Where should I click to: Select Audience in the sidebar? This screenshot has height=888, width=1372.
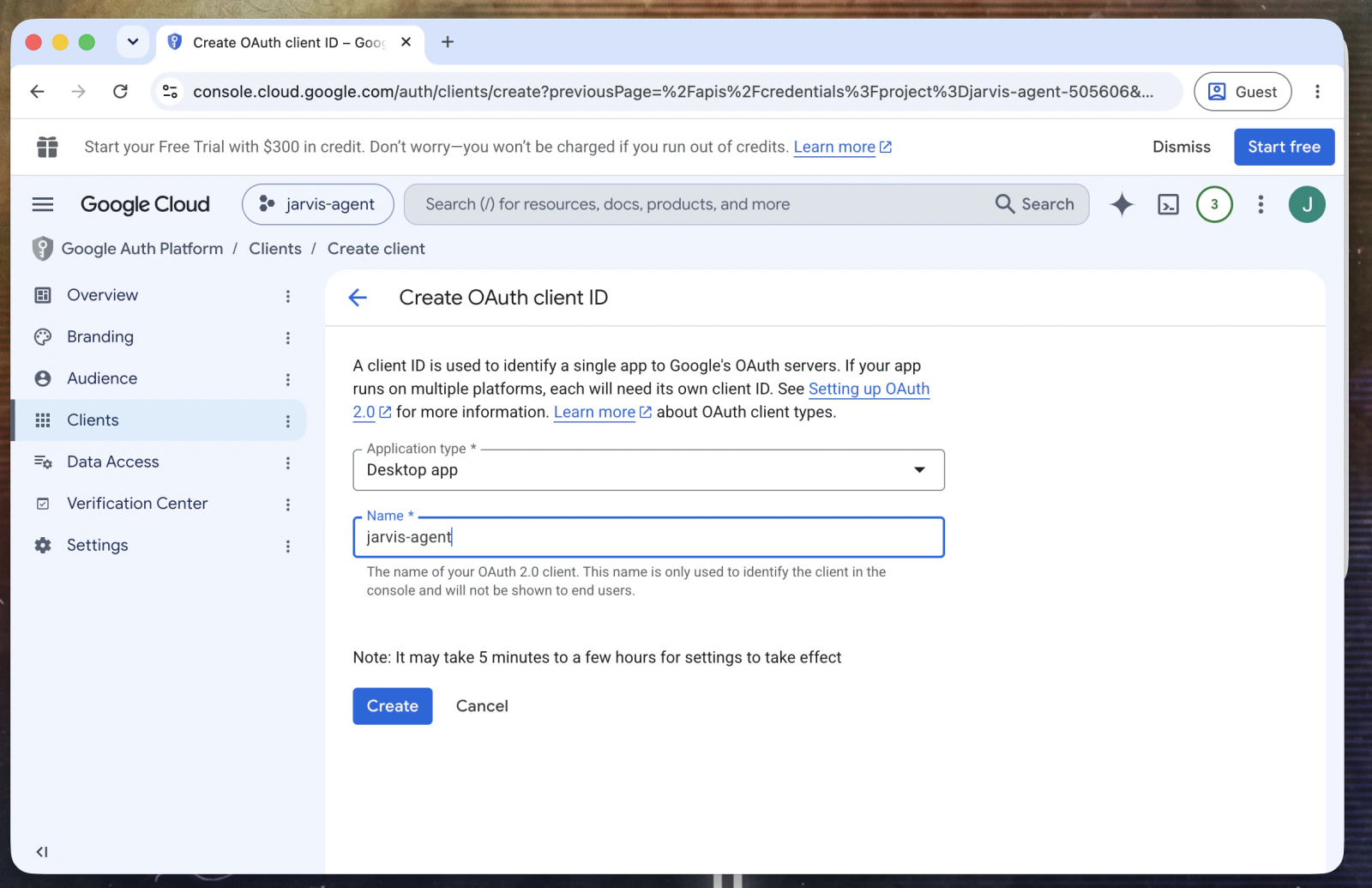point(102,378)
